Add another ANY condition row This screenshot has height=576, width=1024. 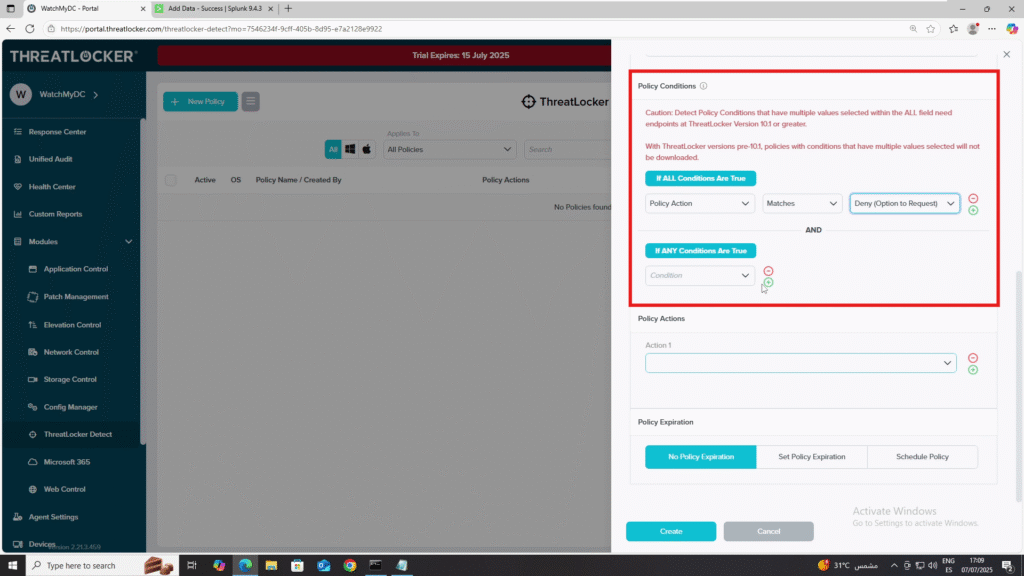click(768, 283)
